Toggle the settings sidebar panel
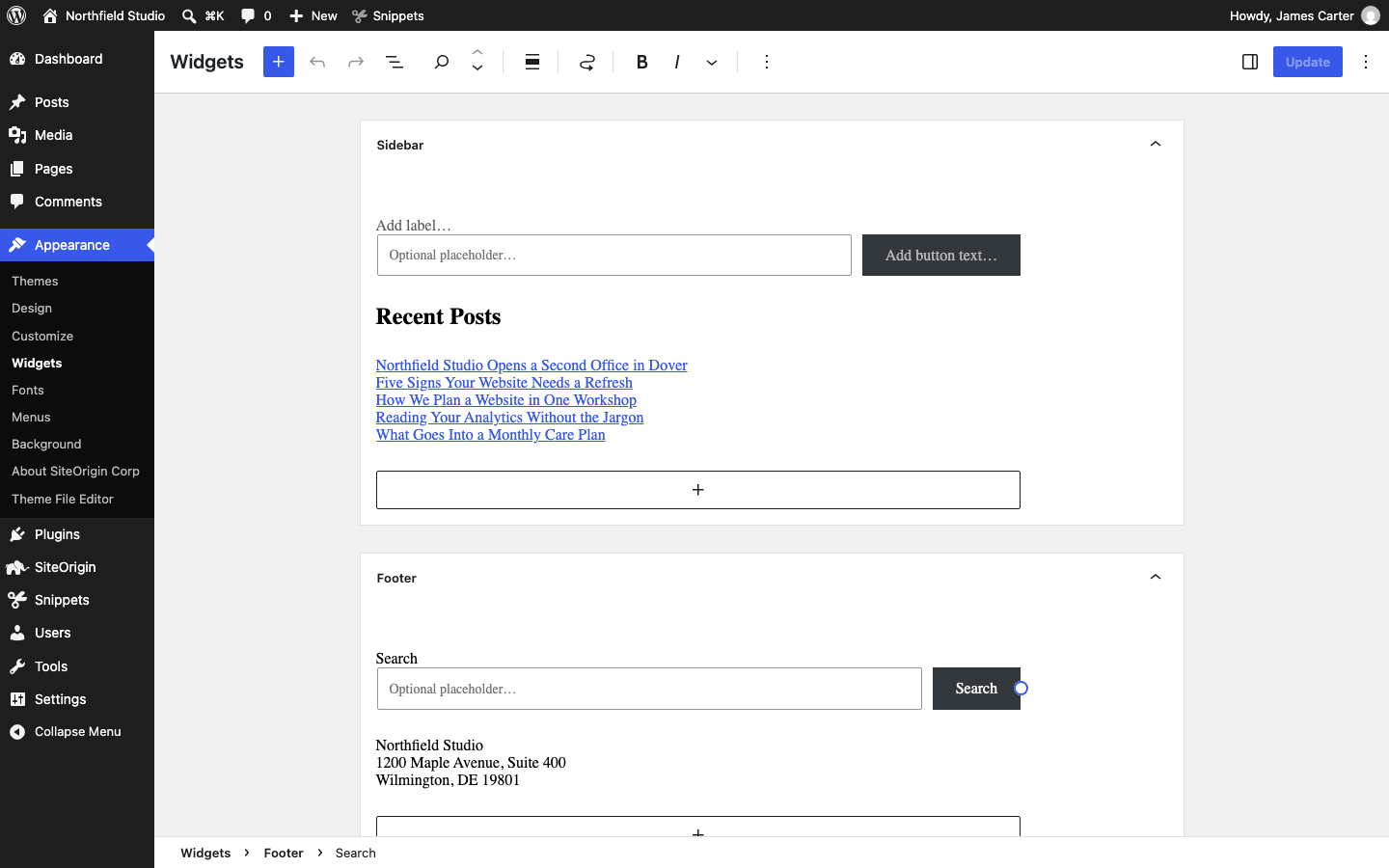The height and width of the screenshot is (868, 1389). coord(1250,62)
